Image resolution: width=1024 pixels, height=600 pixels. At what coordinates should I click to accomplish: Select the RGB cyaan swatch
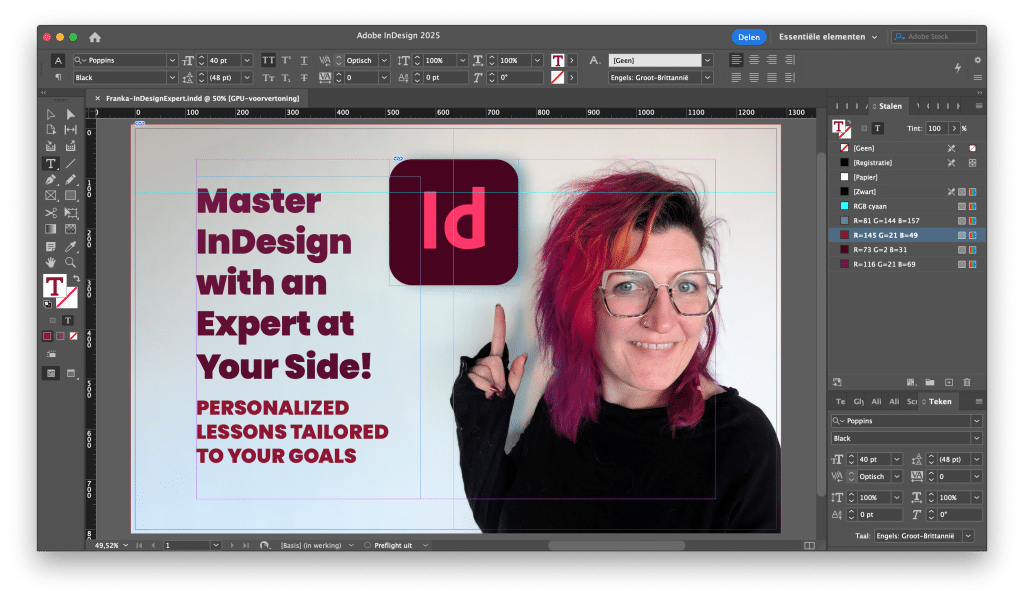pyautogui.click(x=906, y=206)
